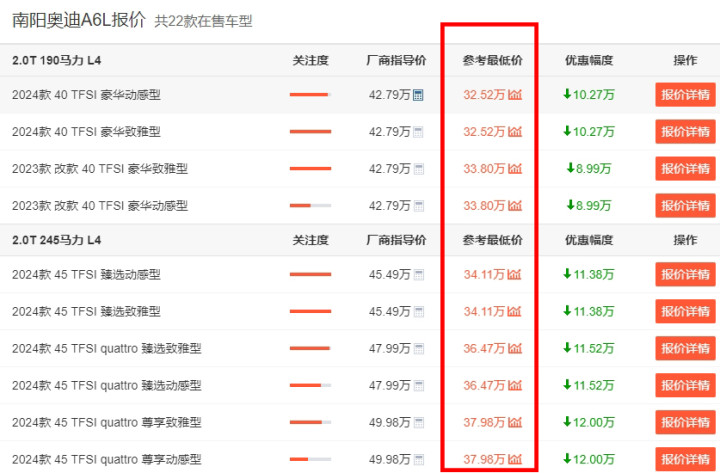Click 厂商指导价 header in 245马力 group

tap(396, 240)
